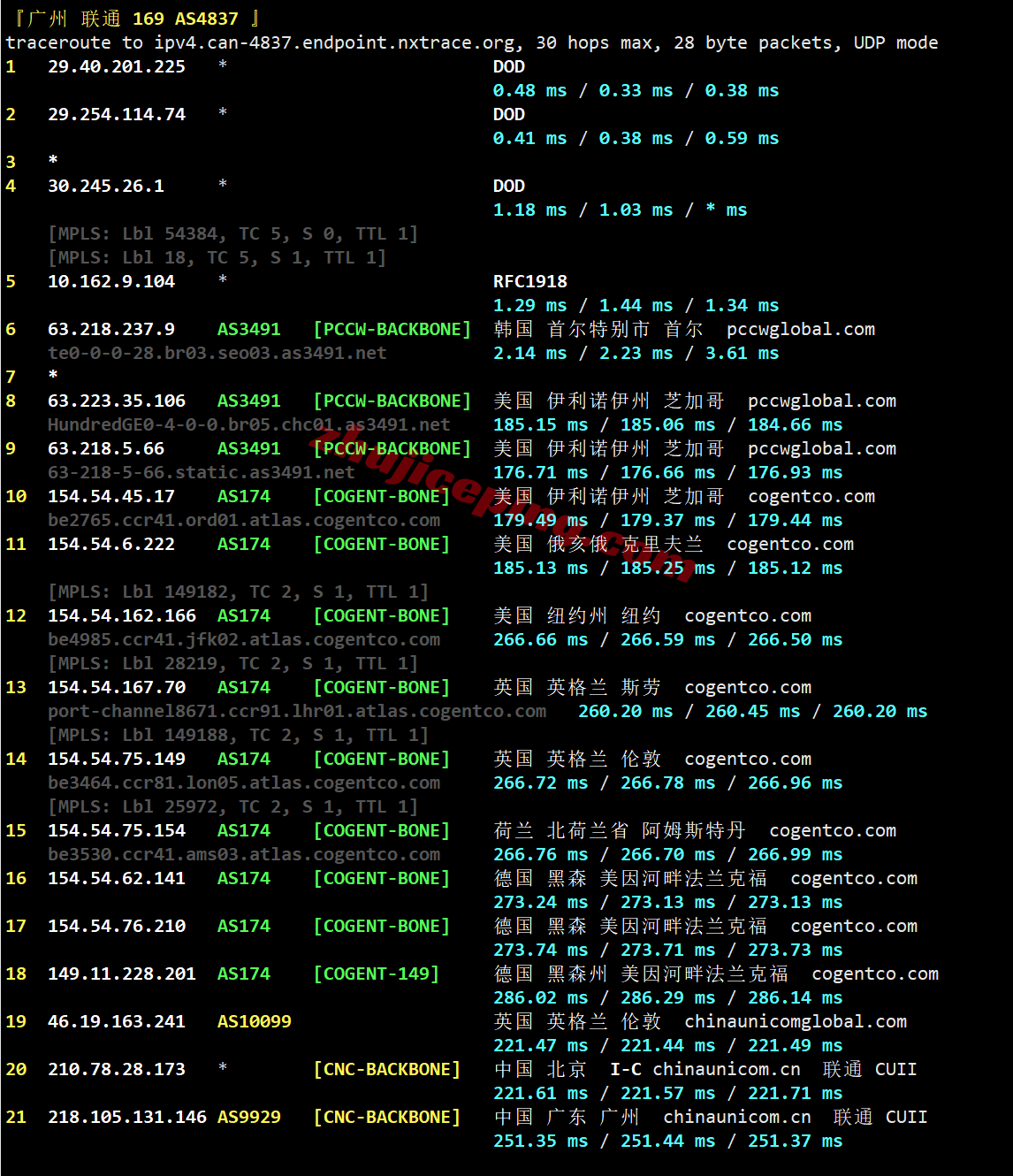
Task: Click hostname 63-218-5-66.static.as3491.net
Action: click(201, 472)
